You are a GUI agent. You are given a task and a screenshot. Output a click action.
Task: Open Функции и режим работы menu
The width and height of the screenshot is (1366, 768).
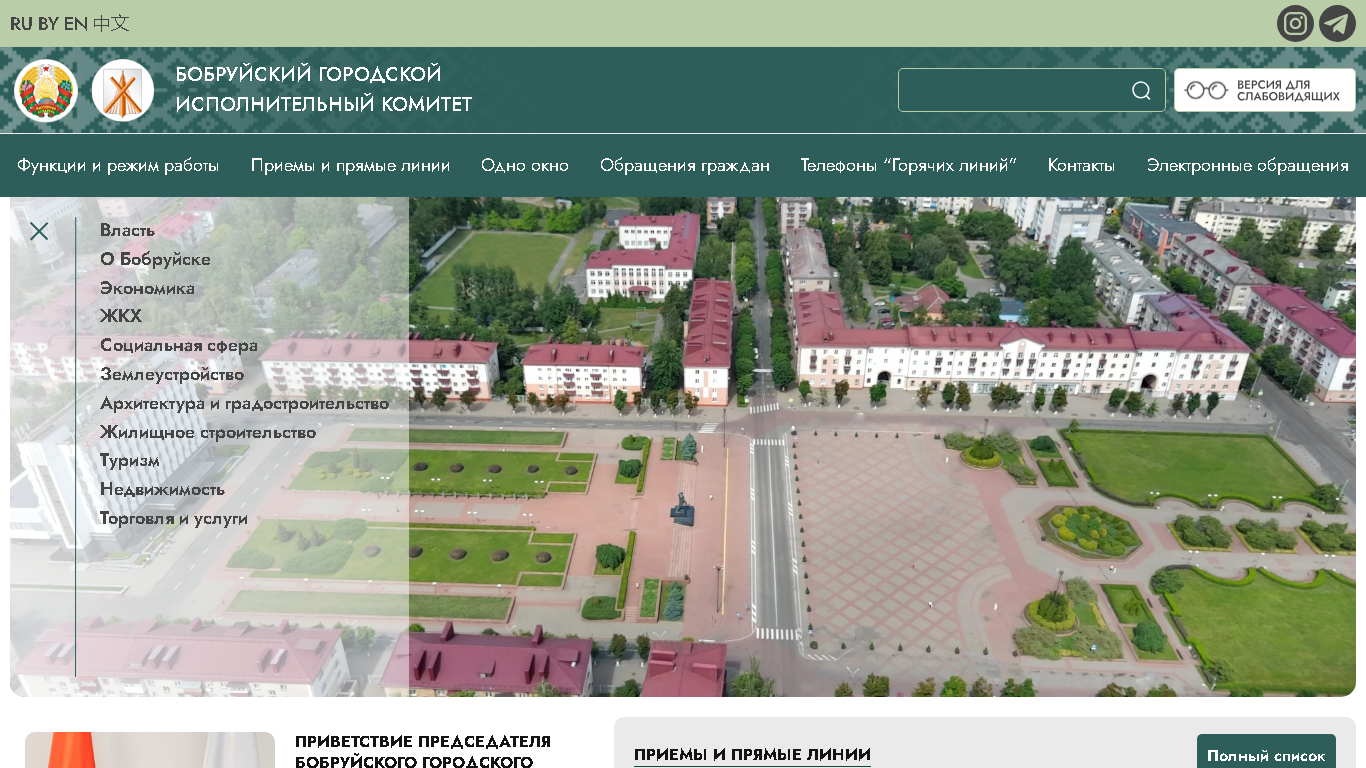118,166
